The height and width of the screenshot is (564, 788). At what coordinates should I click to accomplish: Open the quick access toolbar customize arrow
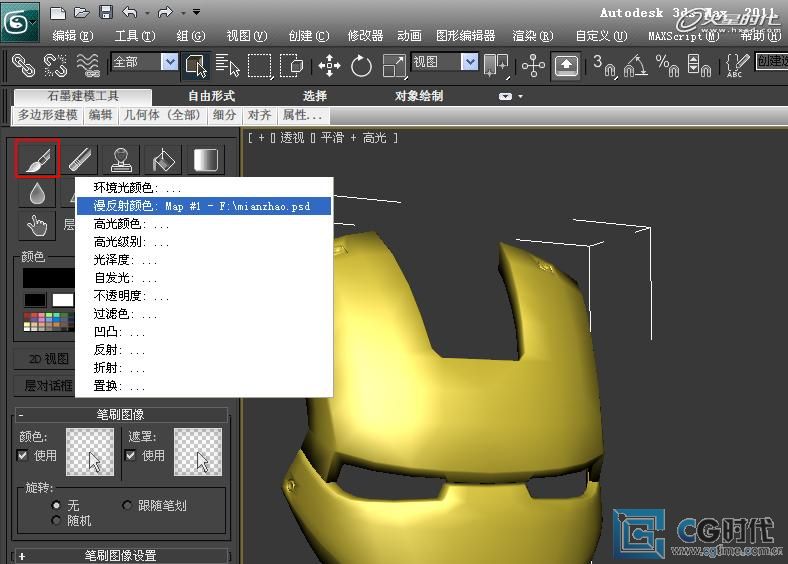(196, 12)
